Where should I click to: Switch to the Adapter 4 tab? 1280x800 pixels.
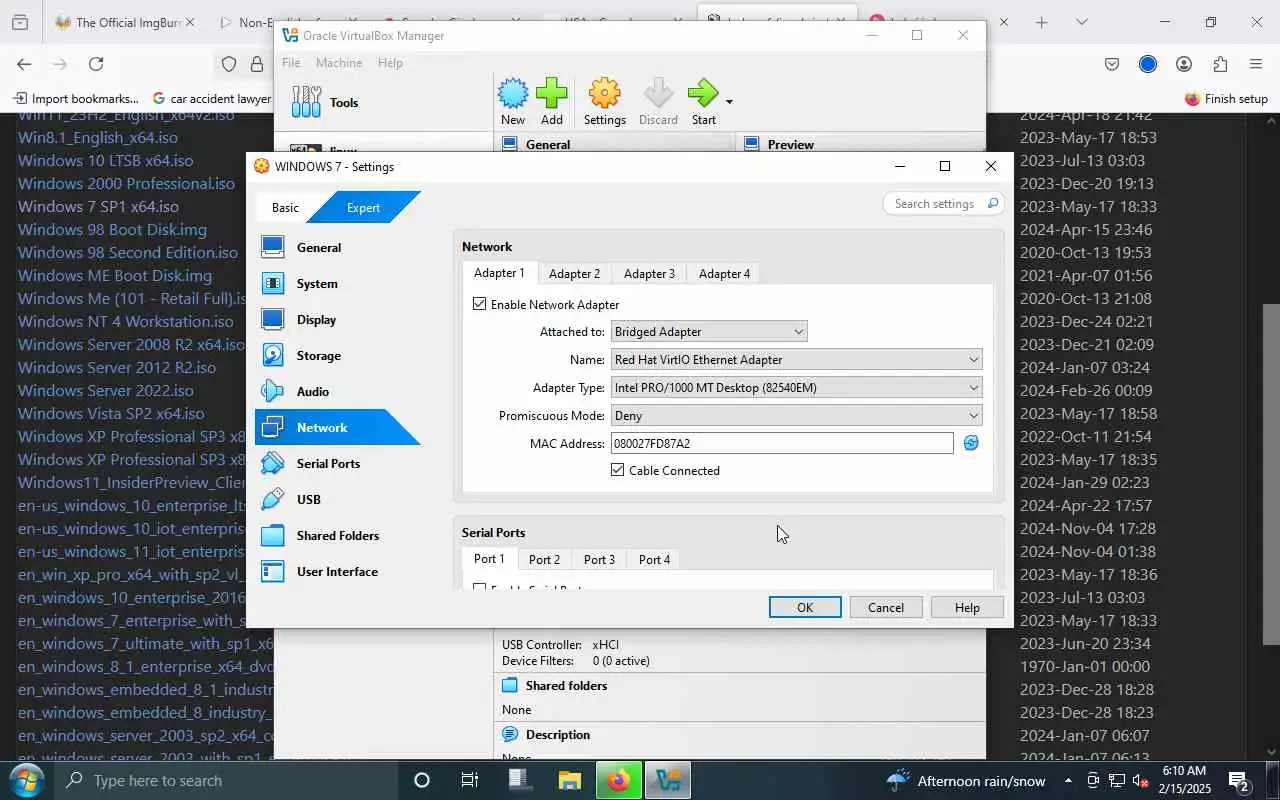724,274
